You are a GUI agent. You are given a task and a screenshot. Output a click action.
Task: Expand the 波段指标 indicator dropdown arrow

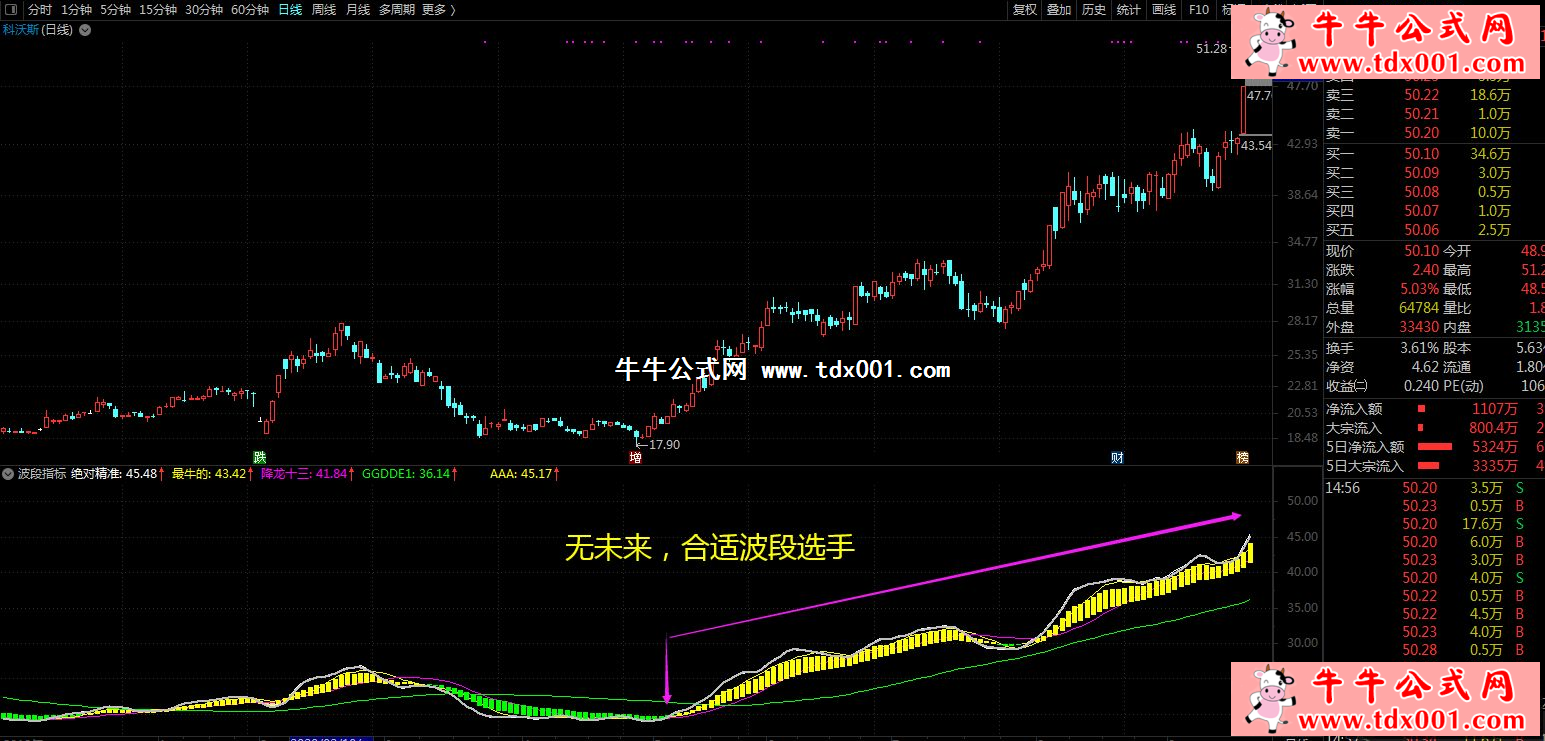(x=9, y=473)
